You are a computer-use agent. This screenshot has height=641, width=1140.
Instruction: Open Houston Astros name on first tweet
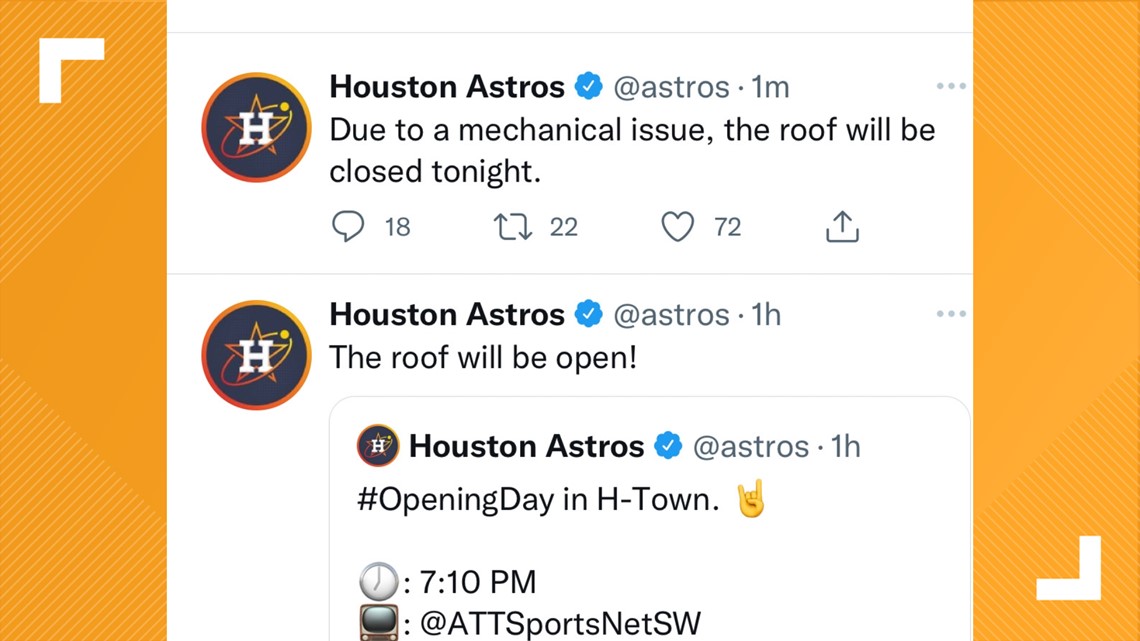pyautogui.click(x=446, y=86)
